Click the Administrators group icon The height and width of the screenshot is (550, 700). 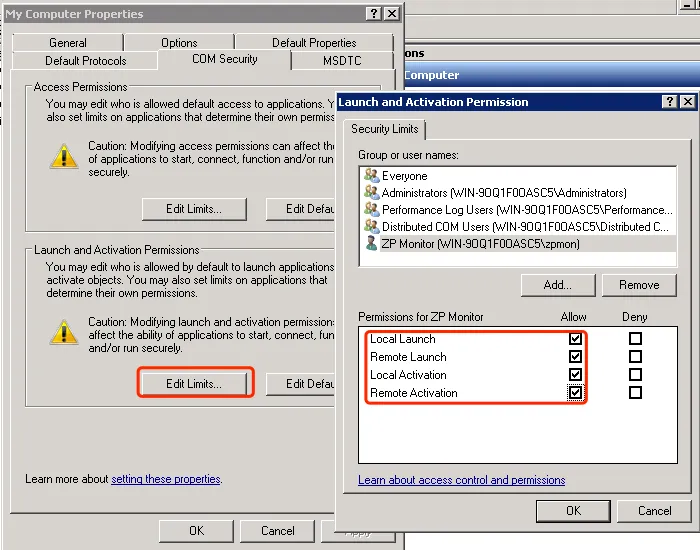pos(371,192)
